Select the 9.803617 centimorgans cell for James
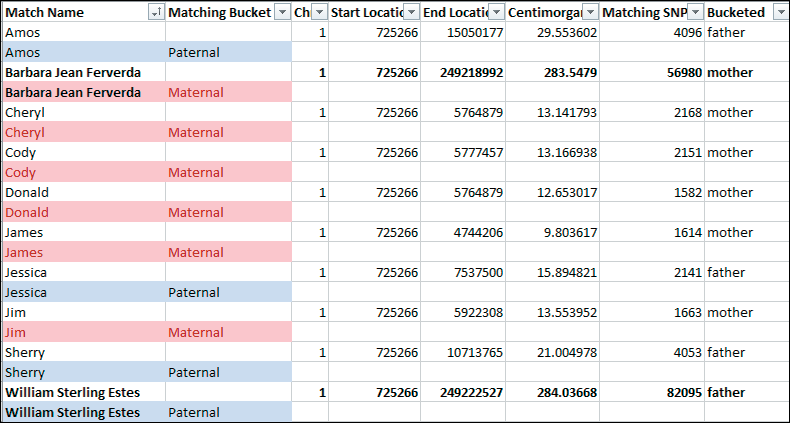Screen dimensions: 790x423 click(552, 233)
